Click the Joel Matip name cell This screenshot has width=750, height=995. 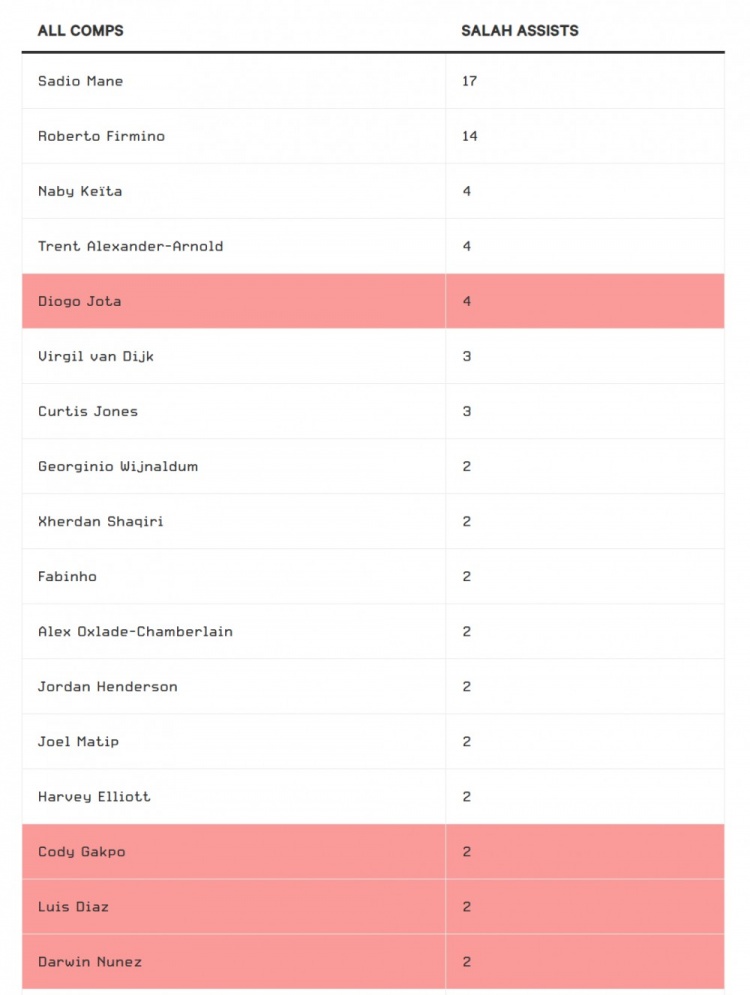tap(78, 741)
